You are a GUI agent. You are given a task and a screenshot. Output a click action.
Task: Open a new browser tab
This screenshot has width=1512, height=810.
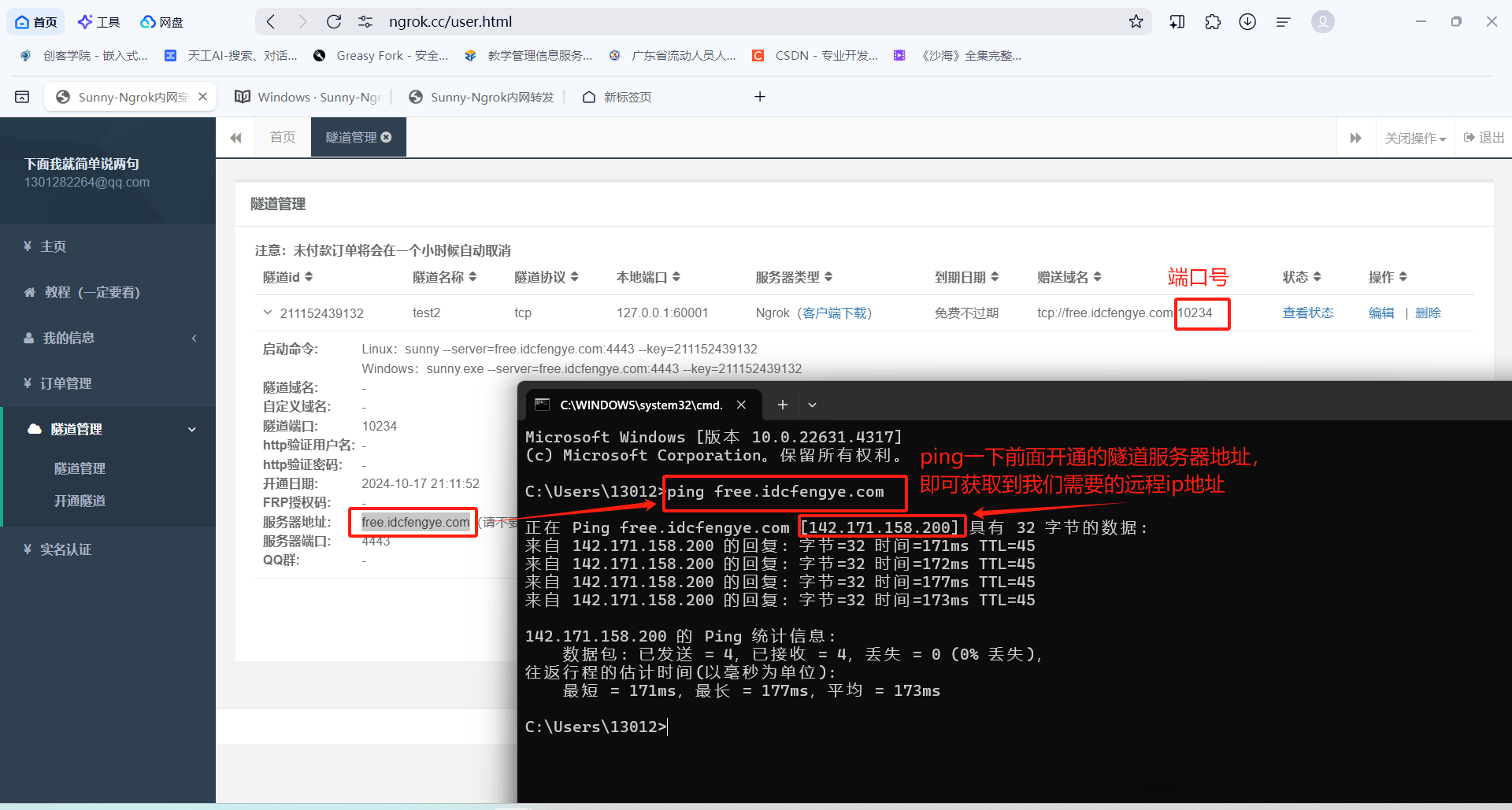point(760,97)
